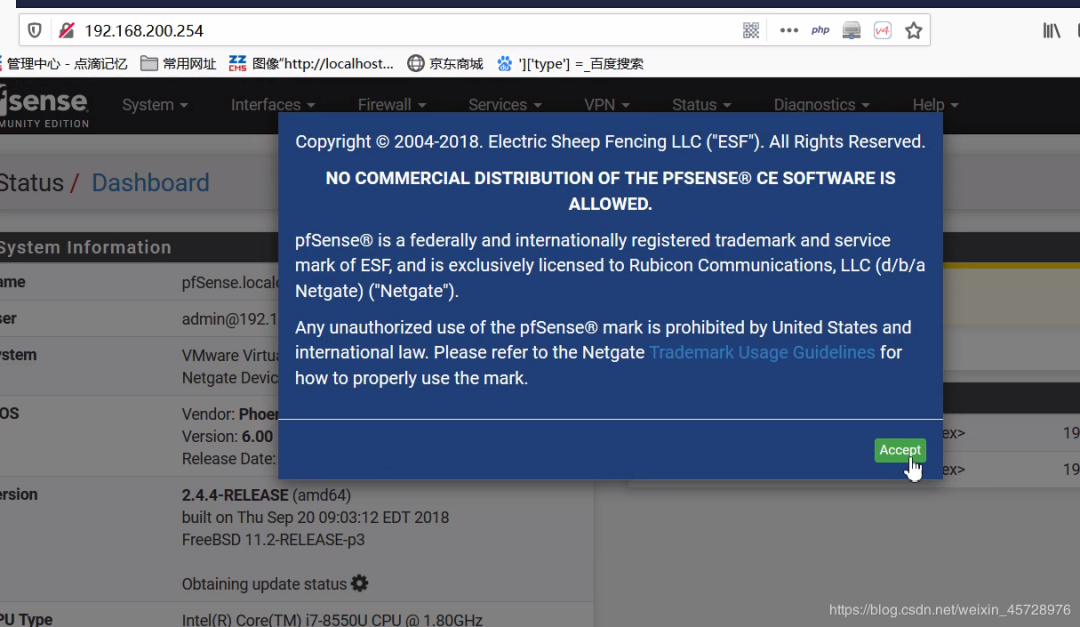
Task: Expand the System menu
Action: point(155,105)
